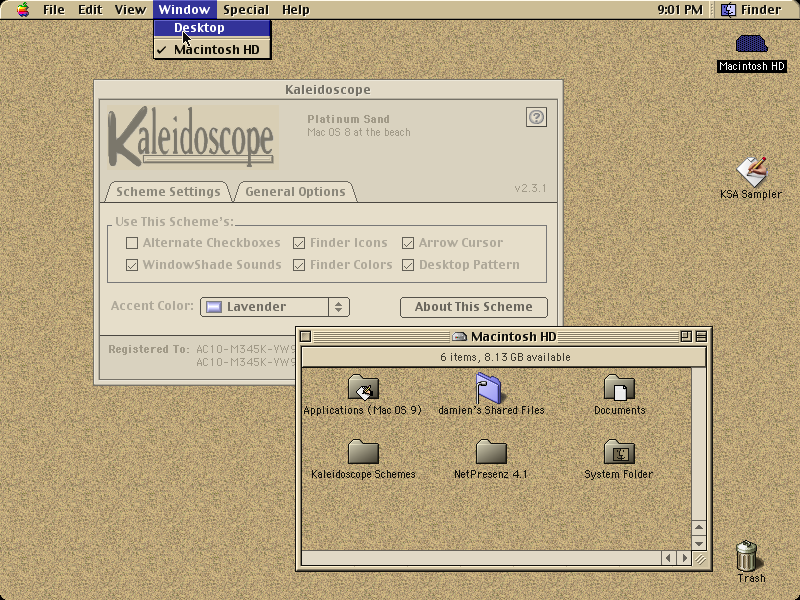
Task: Click the 'Registered To:' label
Action: [148, 349]
